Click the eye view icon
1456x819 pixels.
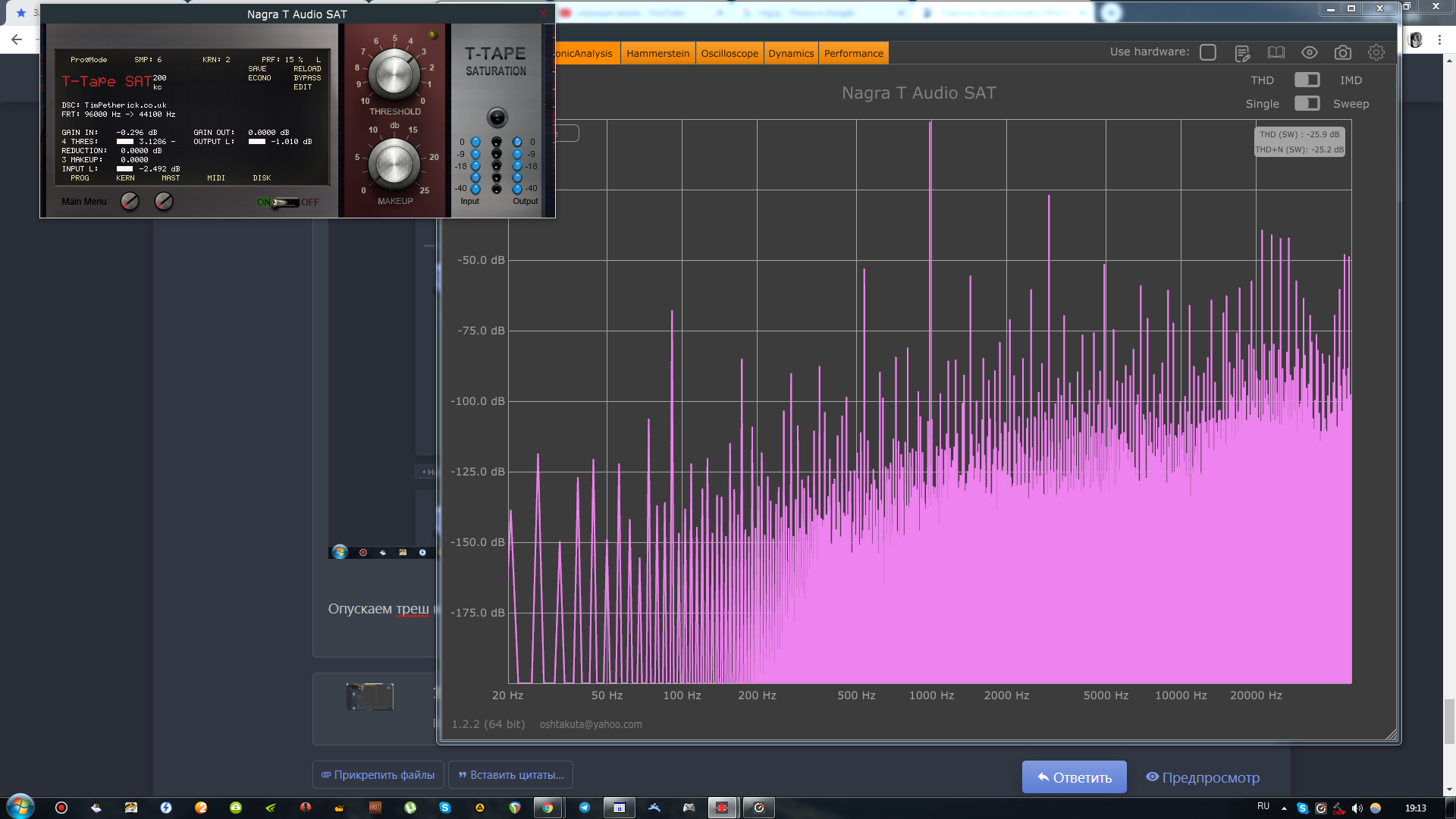1310,53
